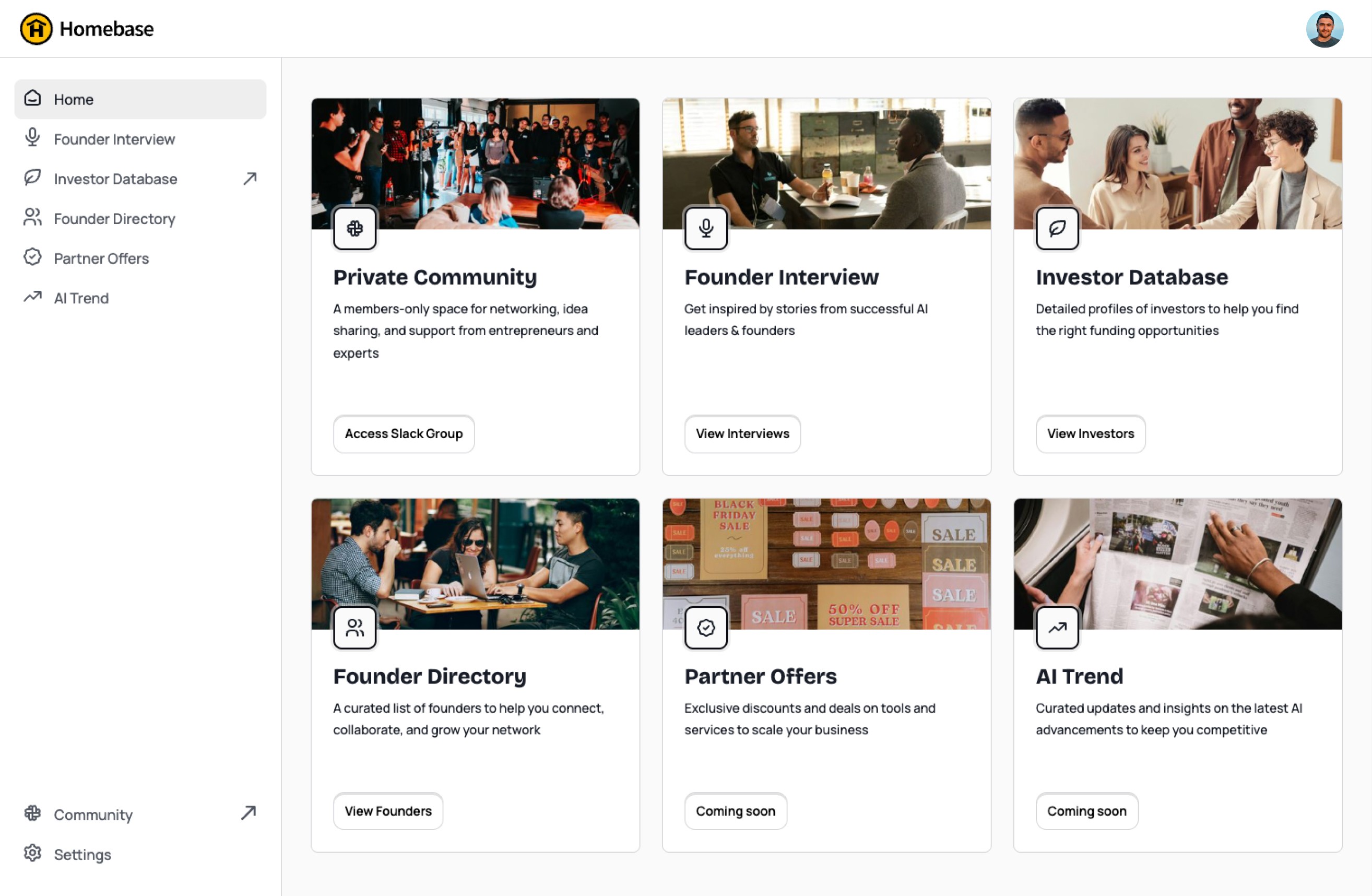Select Home in the sidebar
Screen dimensions: 1372x896
tap(140, 99)
